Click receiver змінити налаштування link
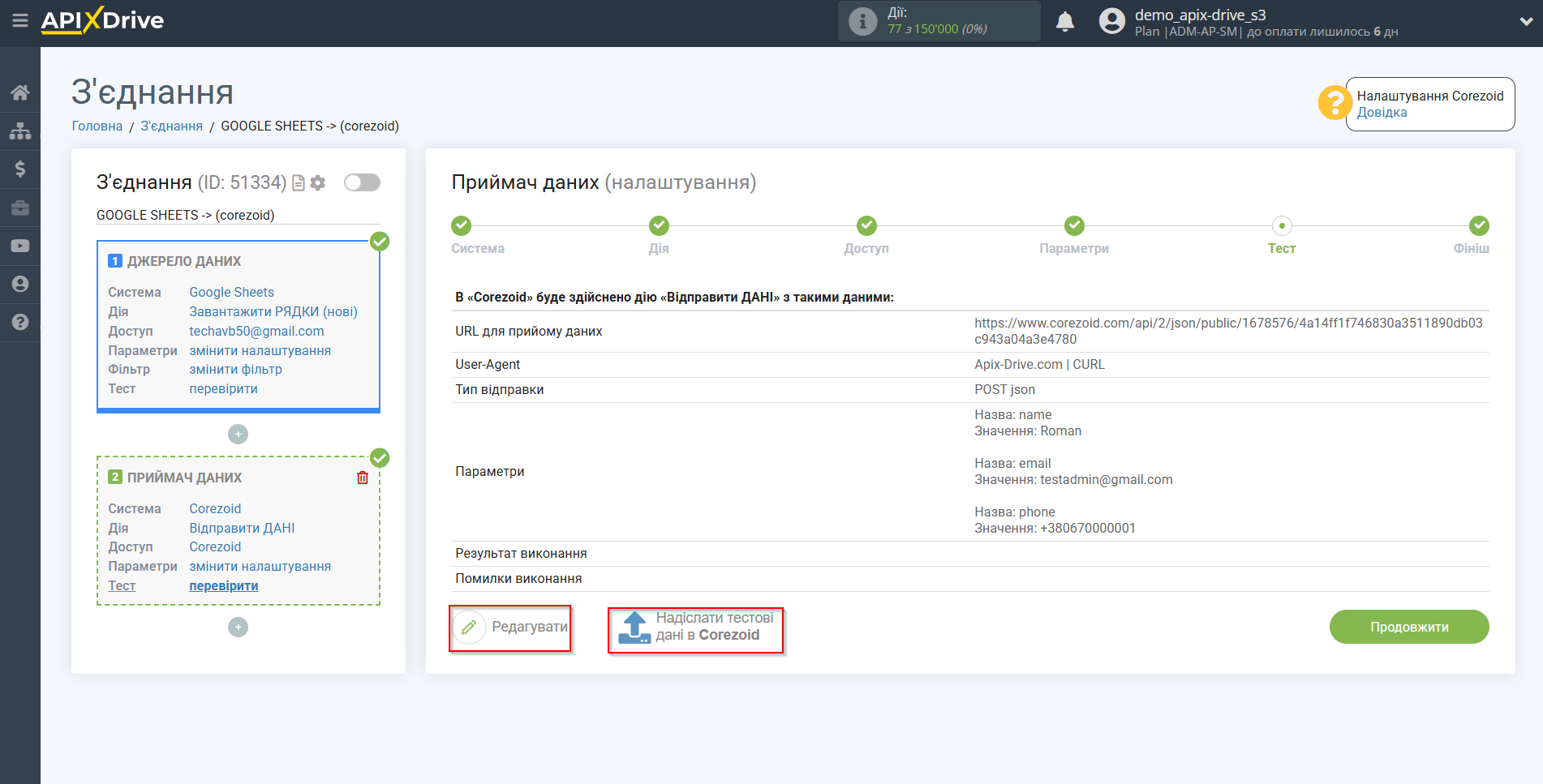1543x784 pixels. click(x=260, y=566)
